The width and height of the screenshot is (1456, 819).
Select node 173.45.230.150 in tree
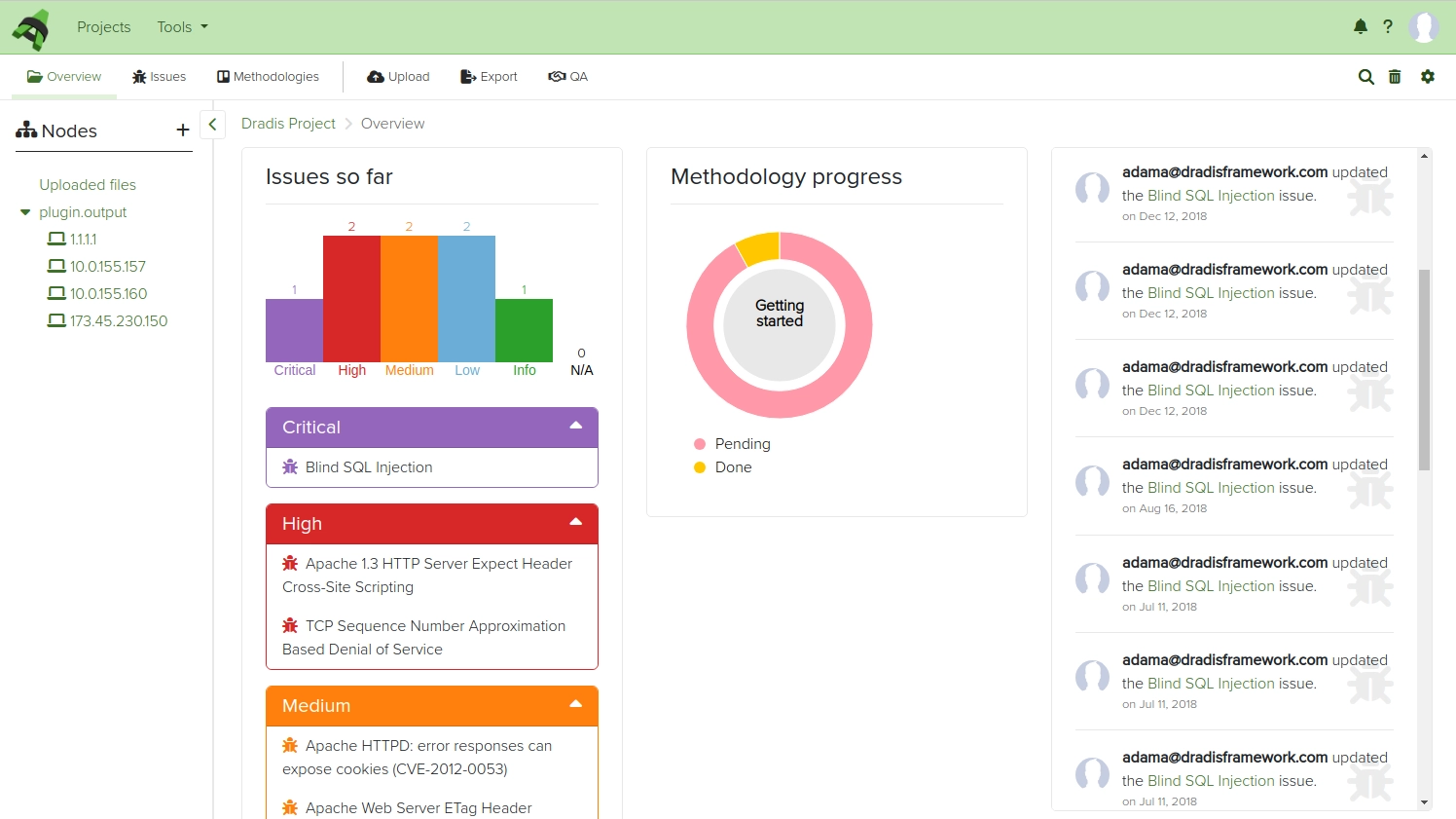pos(119,321)
